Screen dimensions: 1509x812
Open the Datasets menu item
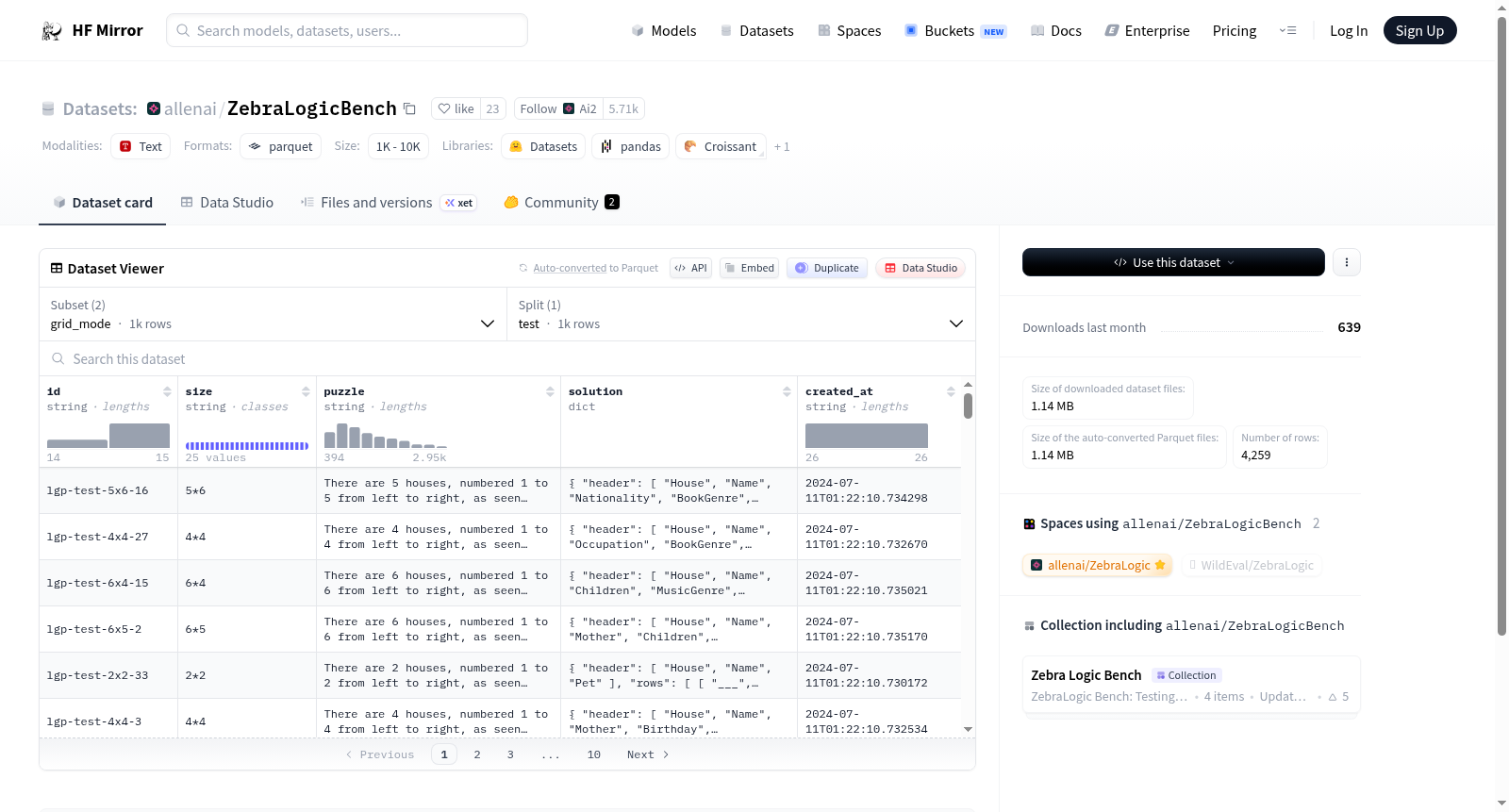(x=756, y=31)
